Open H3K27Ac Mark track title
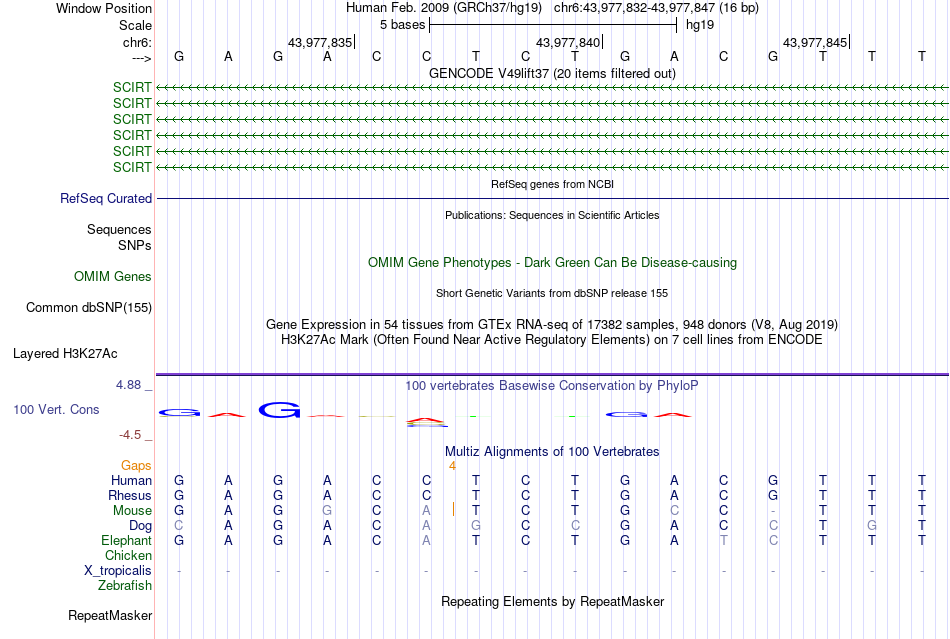Viewport: 950px width, 639px height. [x=552, y=339]
